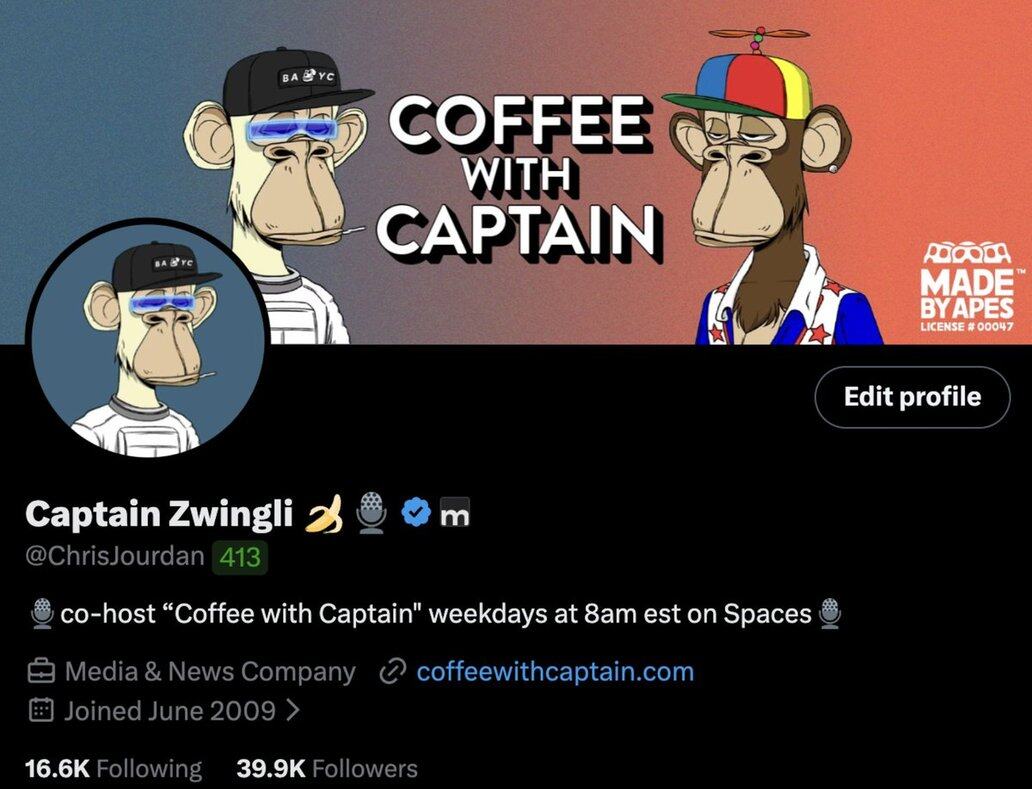Open the 39.9K Followers list
Image resolution: width=1032 pixels, height=789 pixels.
(326, 768)
